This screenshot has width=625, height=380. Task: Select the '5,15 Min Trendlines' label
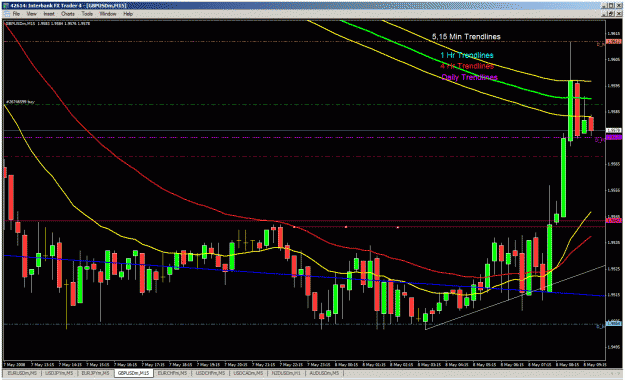466,37
